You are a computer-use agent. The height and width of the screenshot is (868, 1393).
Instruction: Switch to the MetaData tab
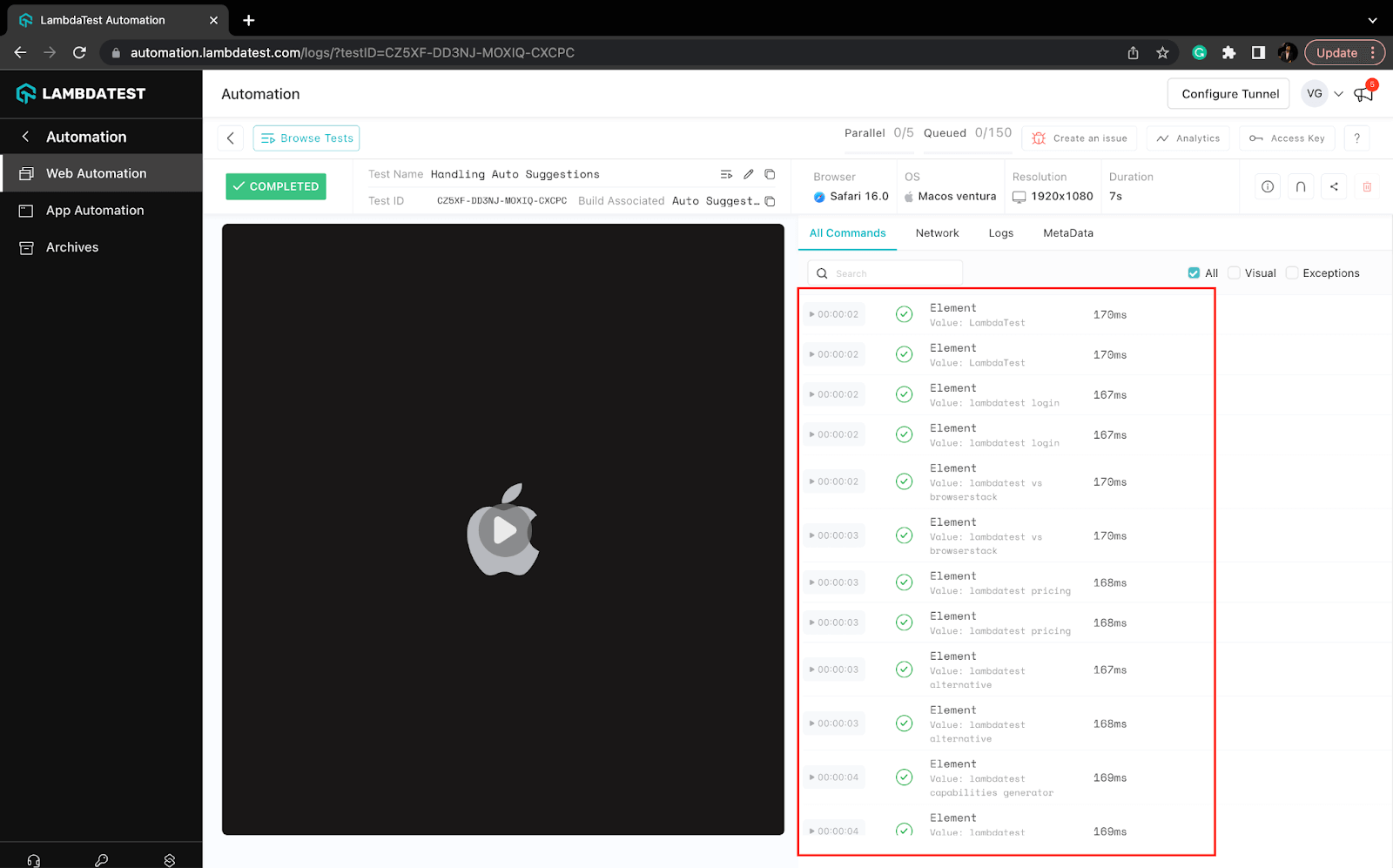tap(1067, 233)
